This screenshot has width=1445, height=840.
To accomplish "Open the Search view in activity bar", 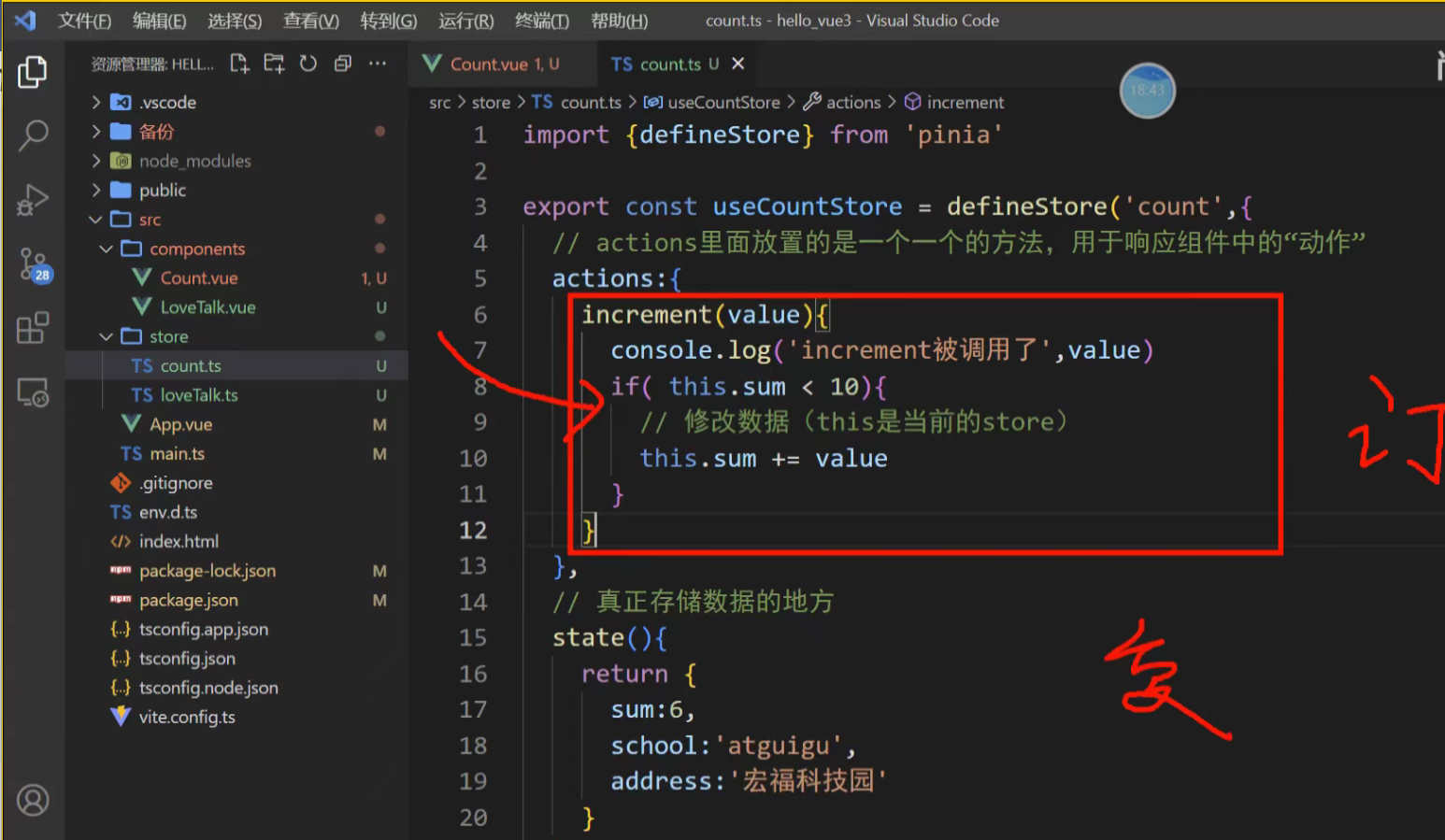I will coord(33,135).
